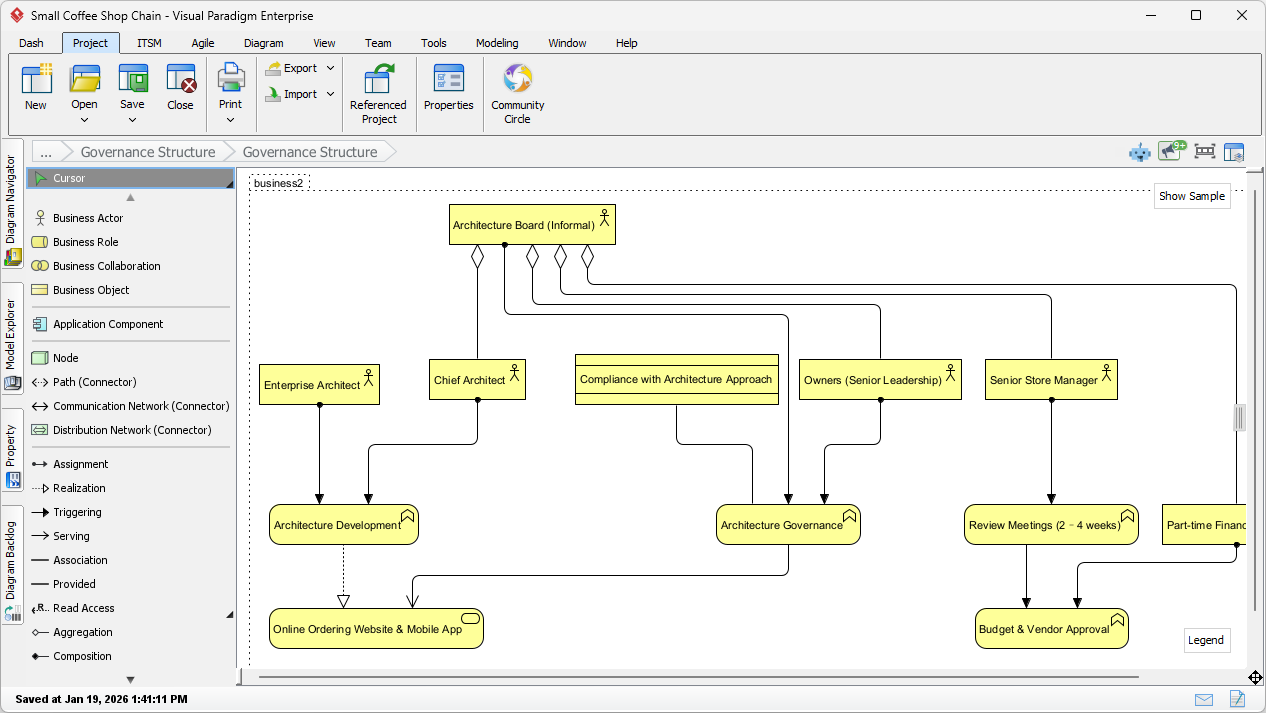
Task: Click the Legend button on the diagram
Action: coord(1207,640)
